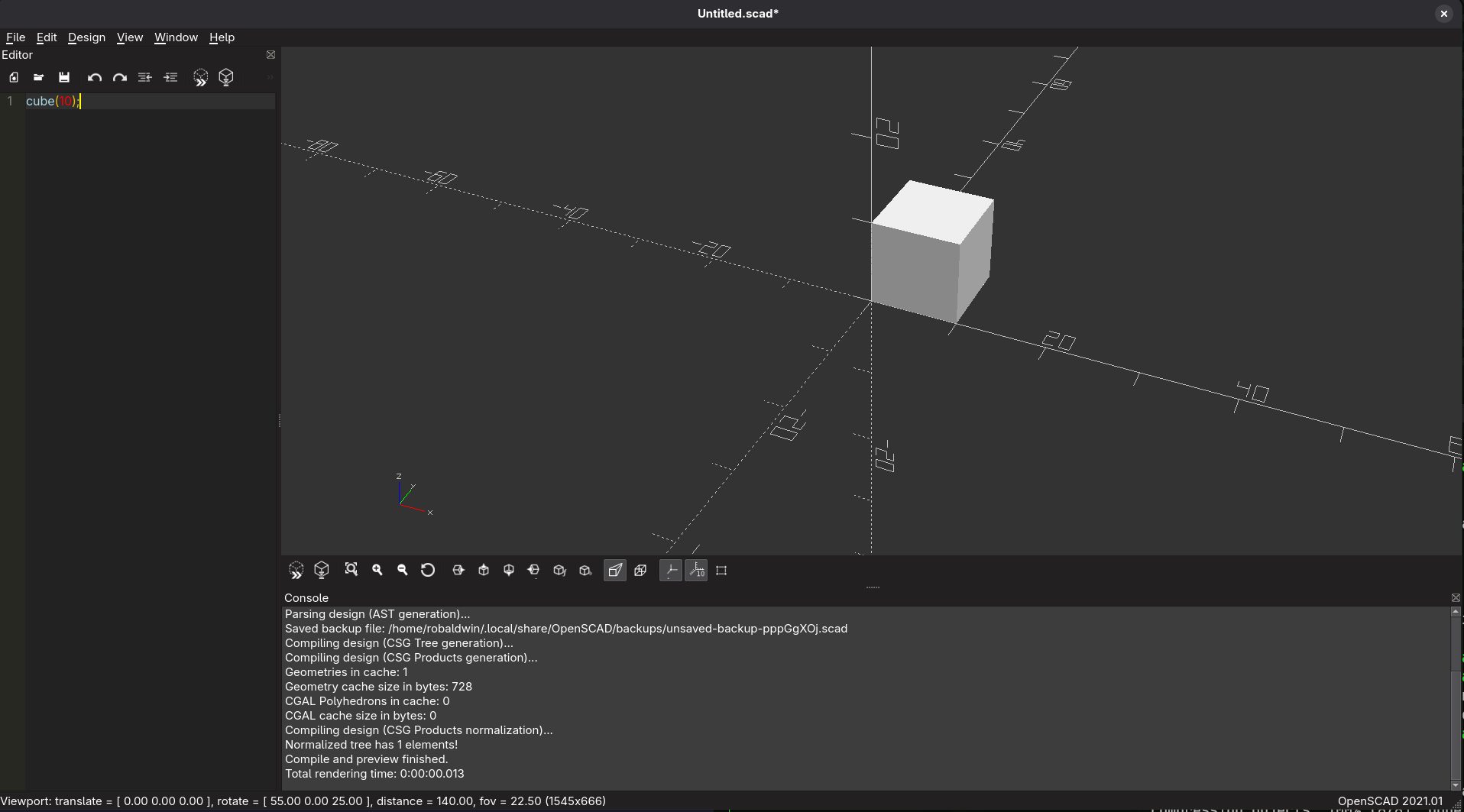Toggle orthogonal projection
Screen dimensions: 1464x812
click(x=640, y=570)
